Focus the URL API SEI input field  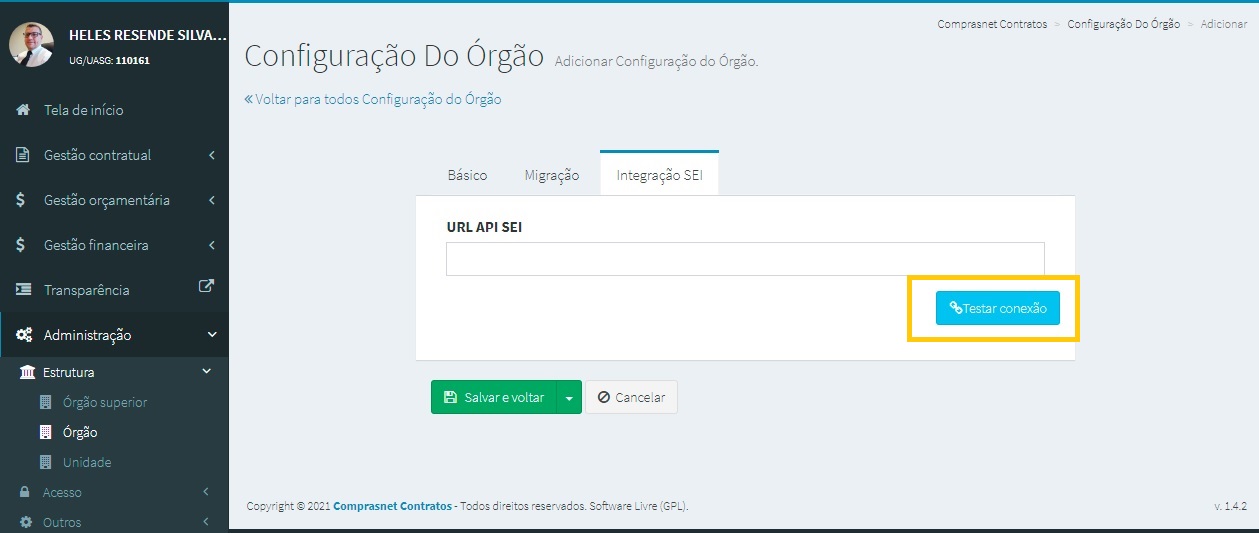tap(745, 258)
